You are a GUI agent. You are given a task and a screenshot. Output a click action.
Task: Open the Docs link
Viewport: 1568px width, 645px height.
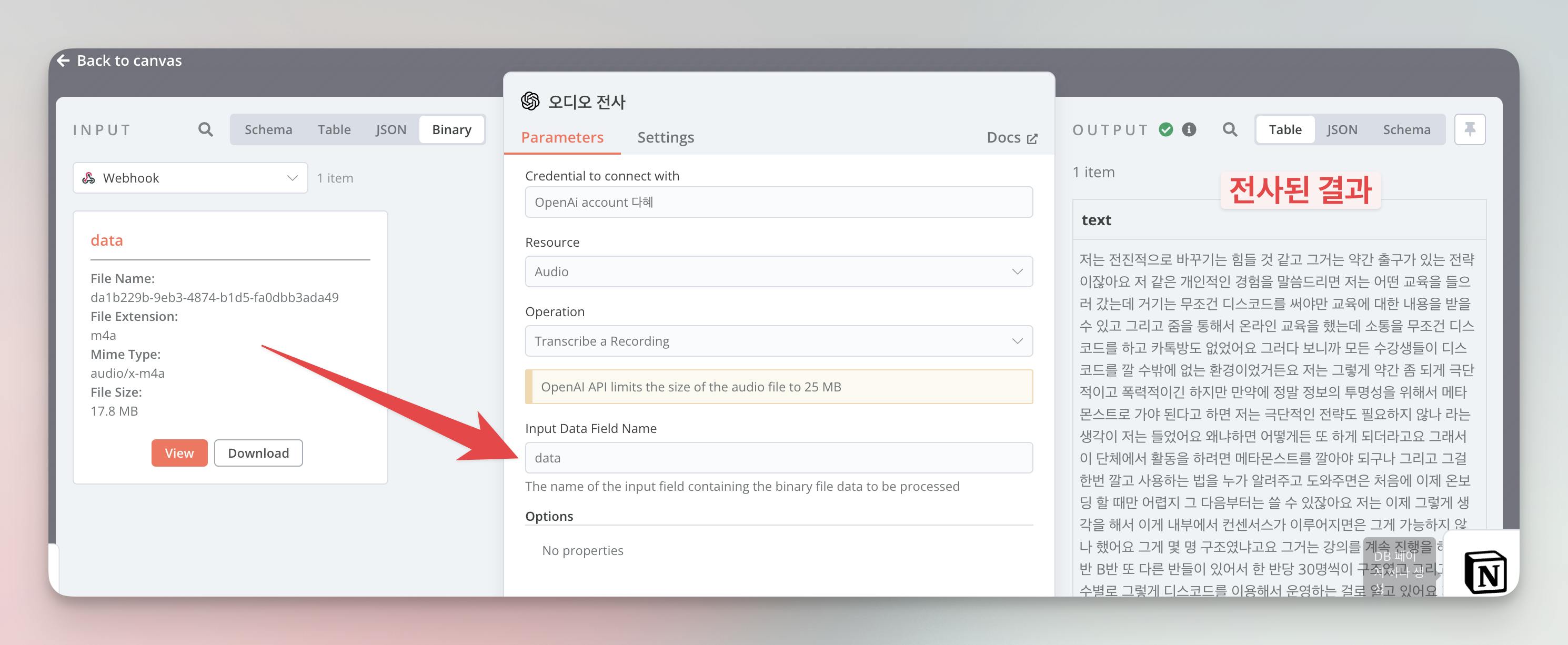(1012, 137)
